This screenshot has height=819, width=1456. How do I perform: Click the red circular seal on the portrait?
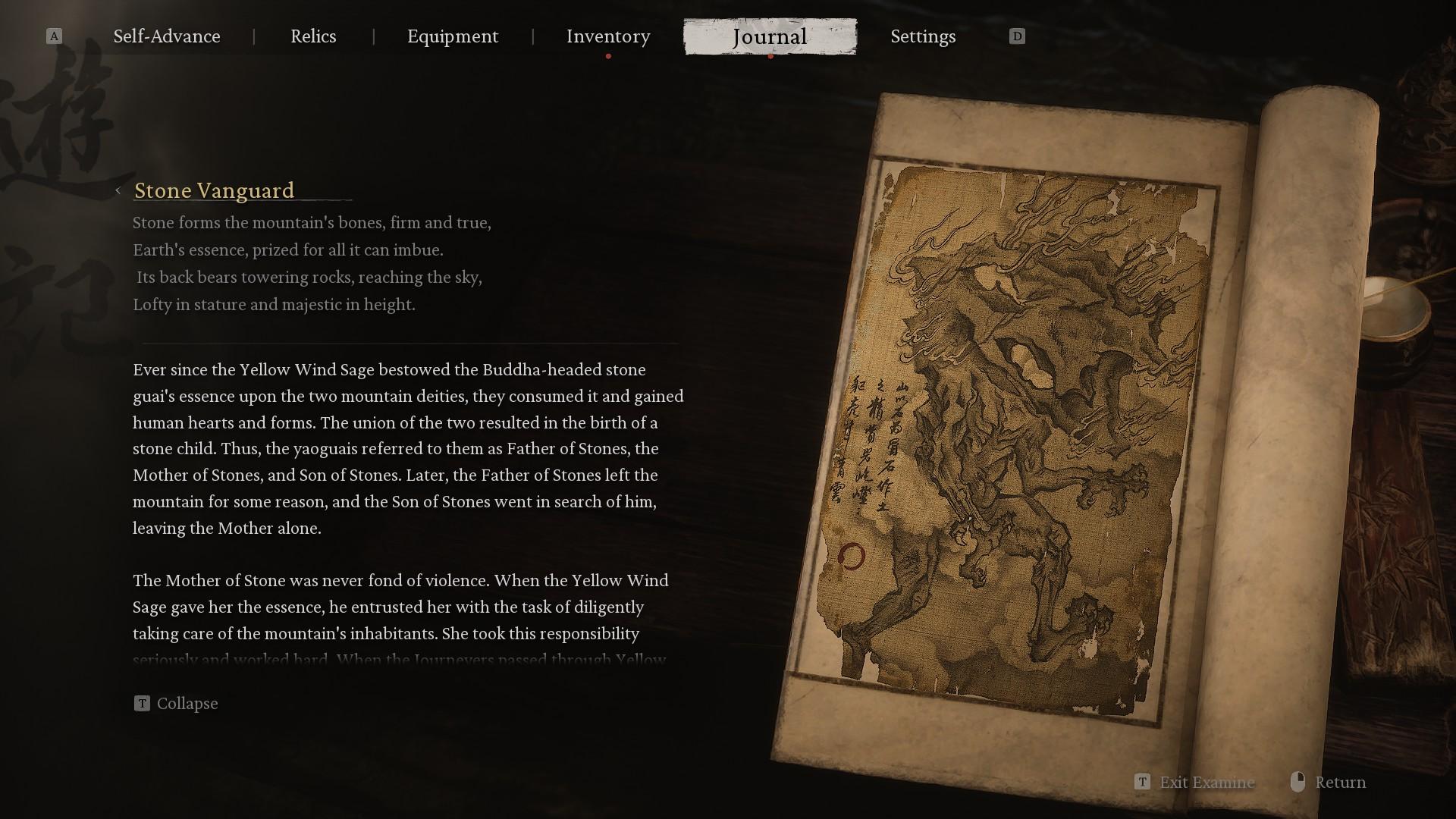point(851,557)
